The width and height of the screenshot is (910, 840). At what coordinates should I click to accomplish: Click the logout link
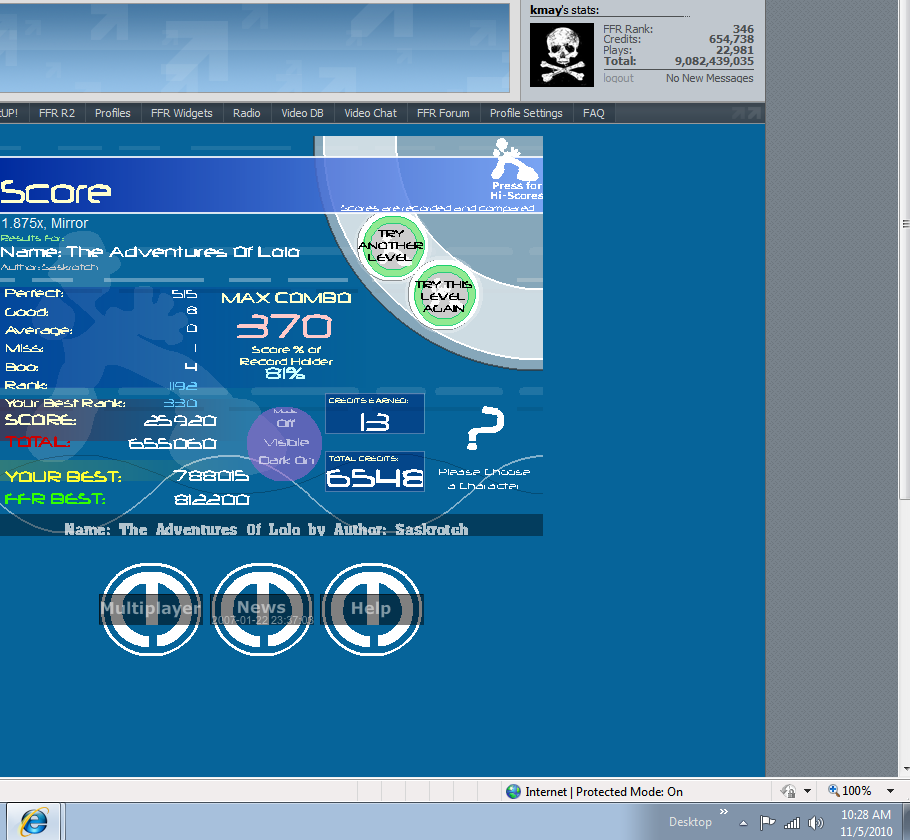(x=618, y=78)
